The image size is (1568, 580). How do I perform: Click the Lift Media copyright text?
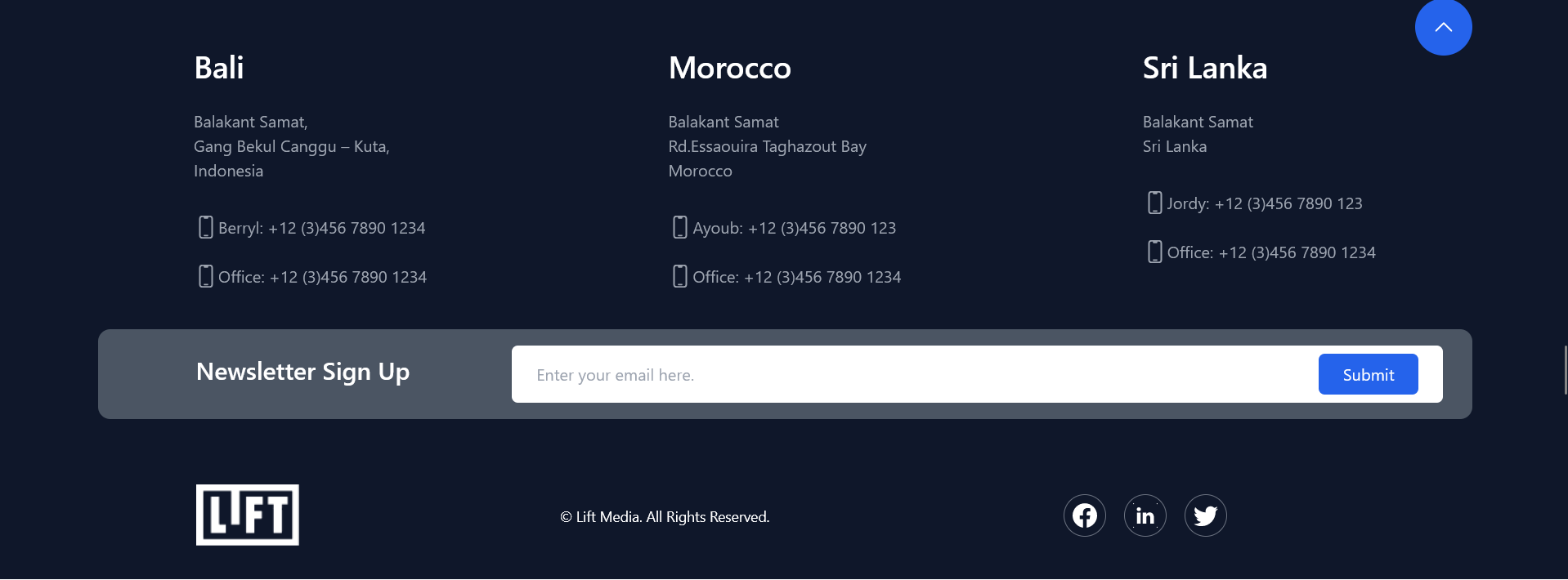tap(664, 516)
